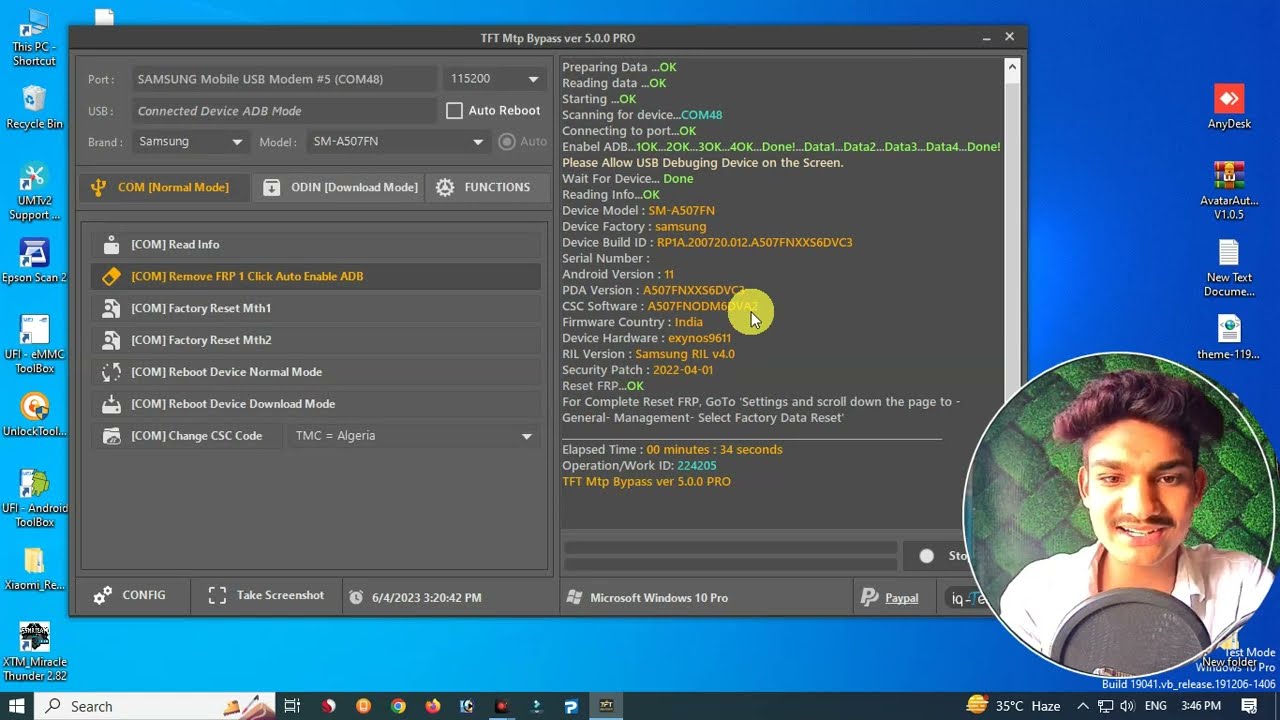
Task: Open AvatarAut V1.0.5 archive icon
Action: pyautogui.click(x=1229, y=190)
